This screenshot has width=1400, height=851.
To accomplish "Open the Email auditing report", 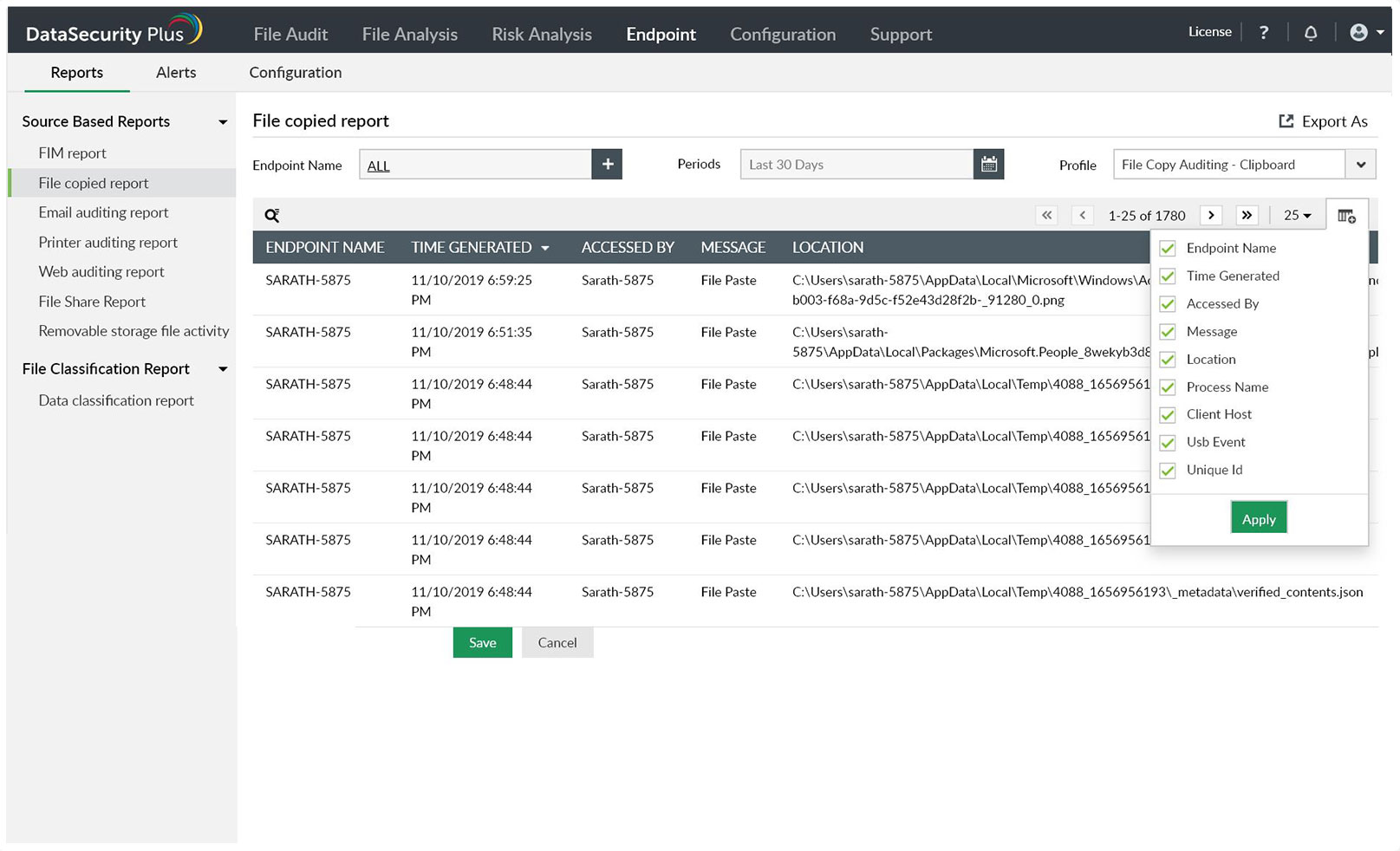I will click(x=103, y=212).
